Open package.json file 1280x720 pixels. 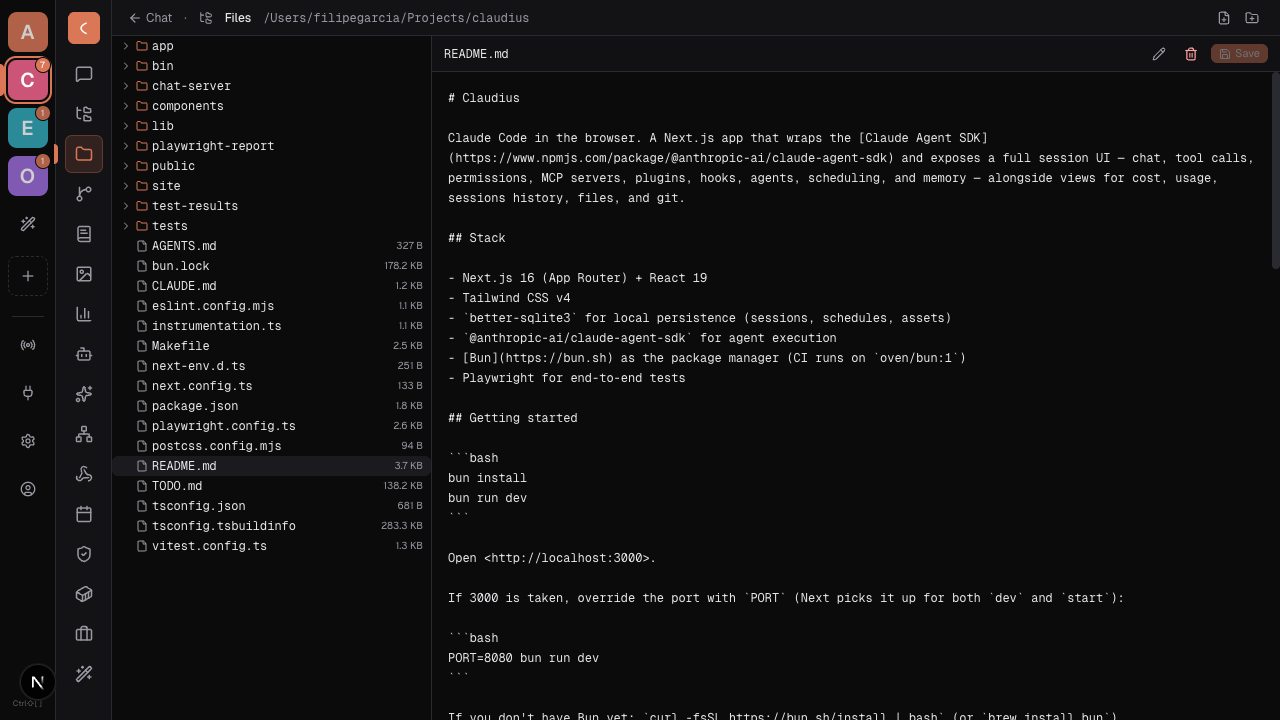point(272,406)
